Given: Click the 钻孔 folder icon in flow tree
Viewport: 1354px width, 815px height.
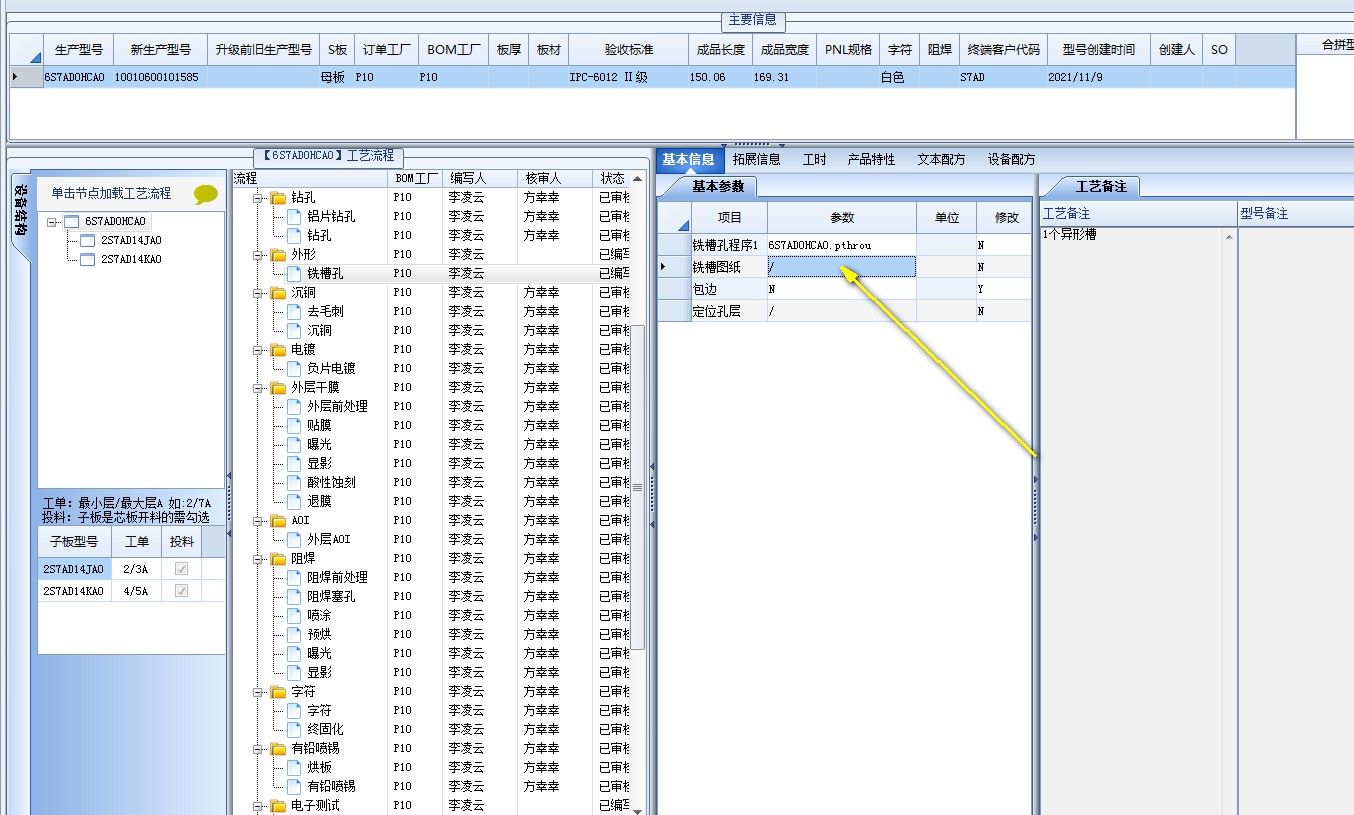Looking at the screenshot, I should point(278,198).
